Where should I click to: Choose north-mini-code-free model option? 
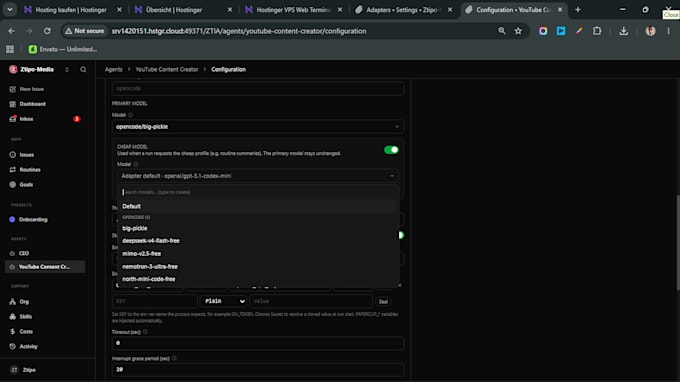[x=258, y=279]
